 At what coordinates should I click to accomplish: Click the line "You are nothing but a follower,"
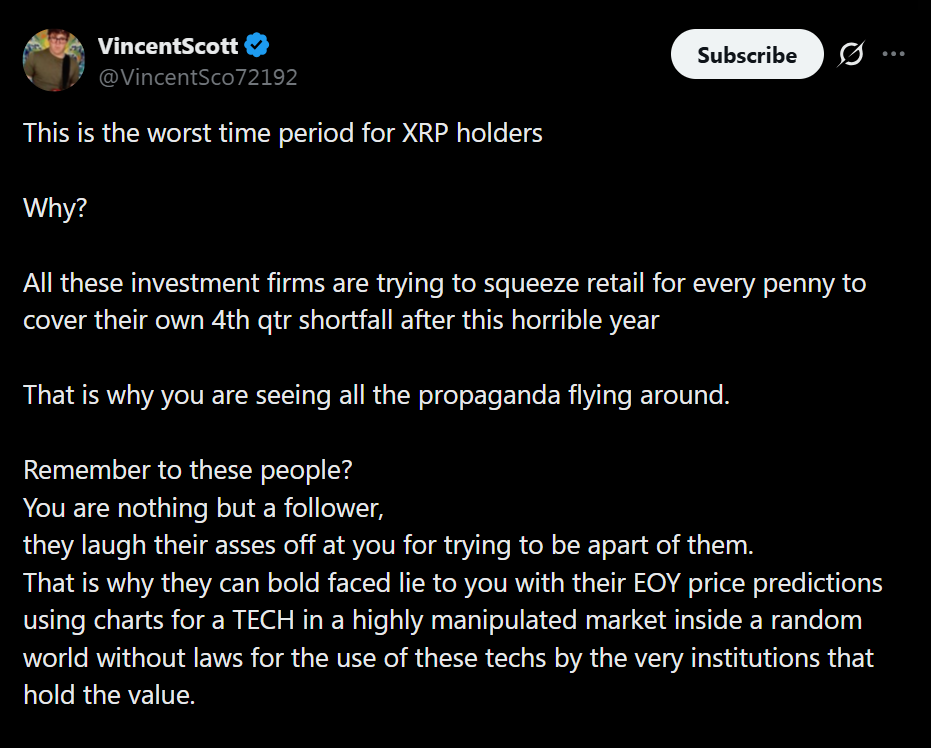pyautogui.click(x=203, y=508)
